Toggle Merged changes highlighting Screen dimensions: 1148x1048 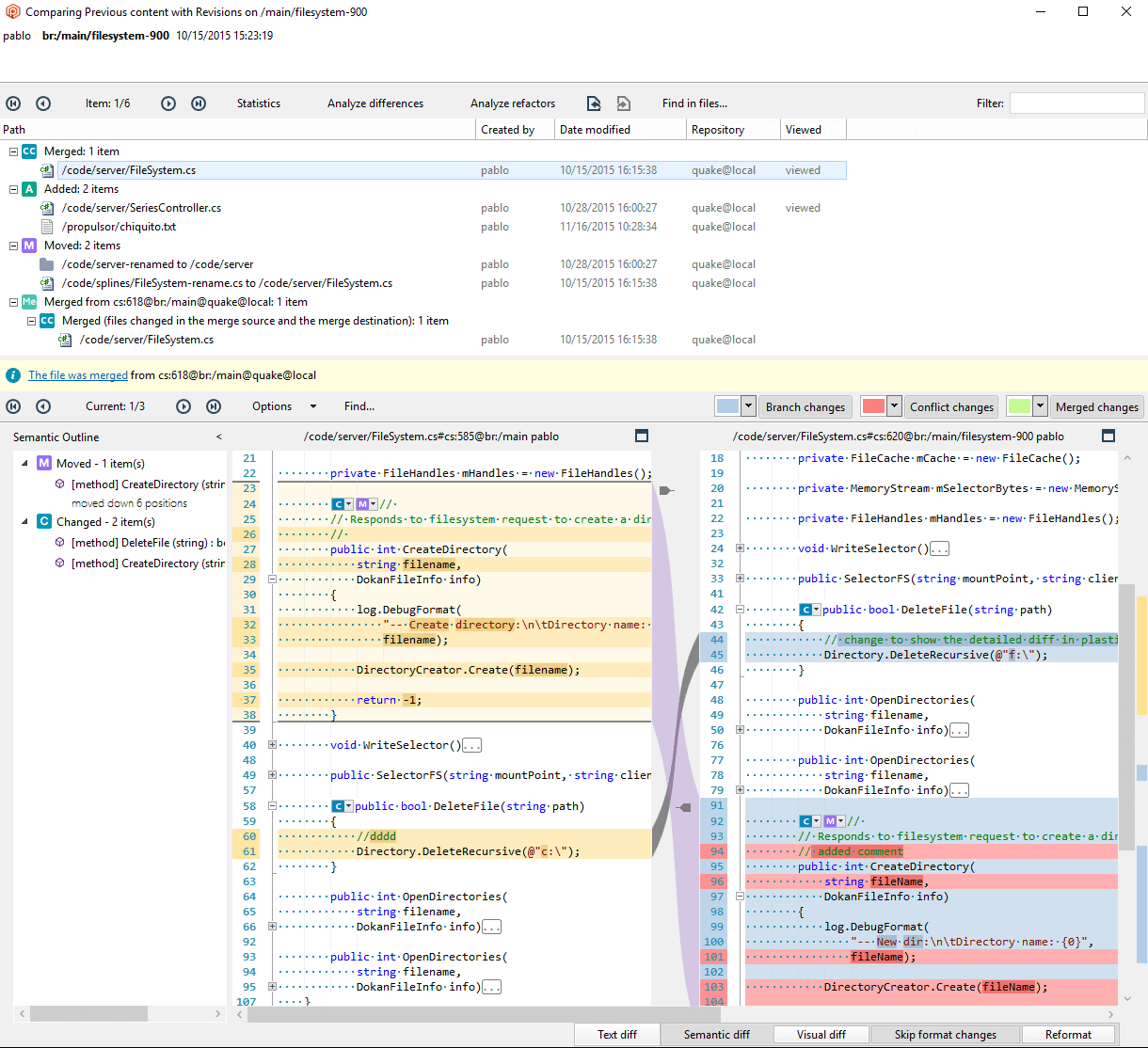[1096, 407]
